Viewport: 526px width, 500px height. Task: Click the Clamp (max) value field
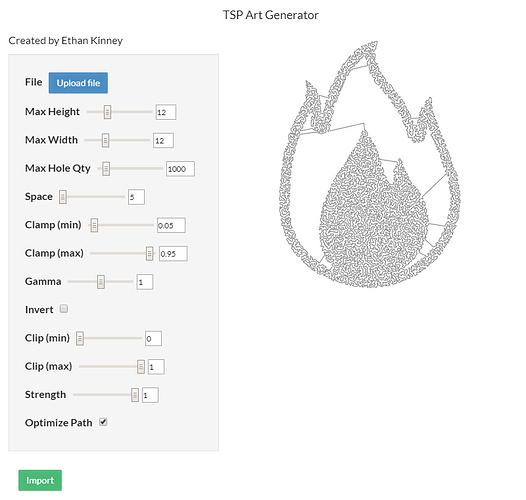173,254
